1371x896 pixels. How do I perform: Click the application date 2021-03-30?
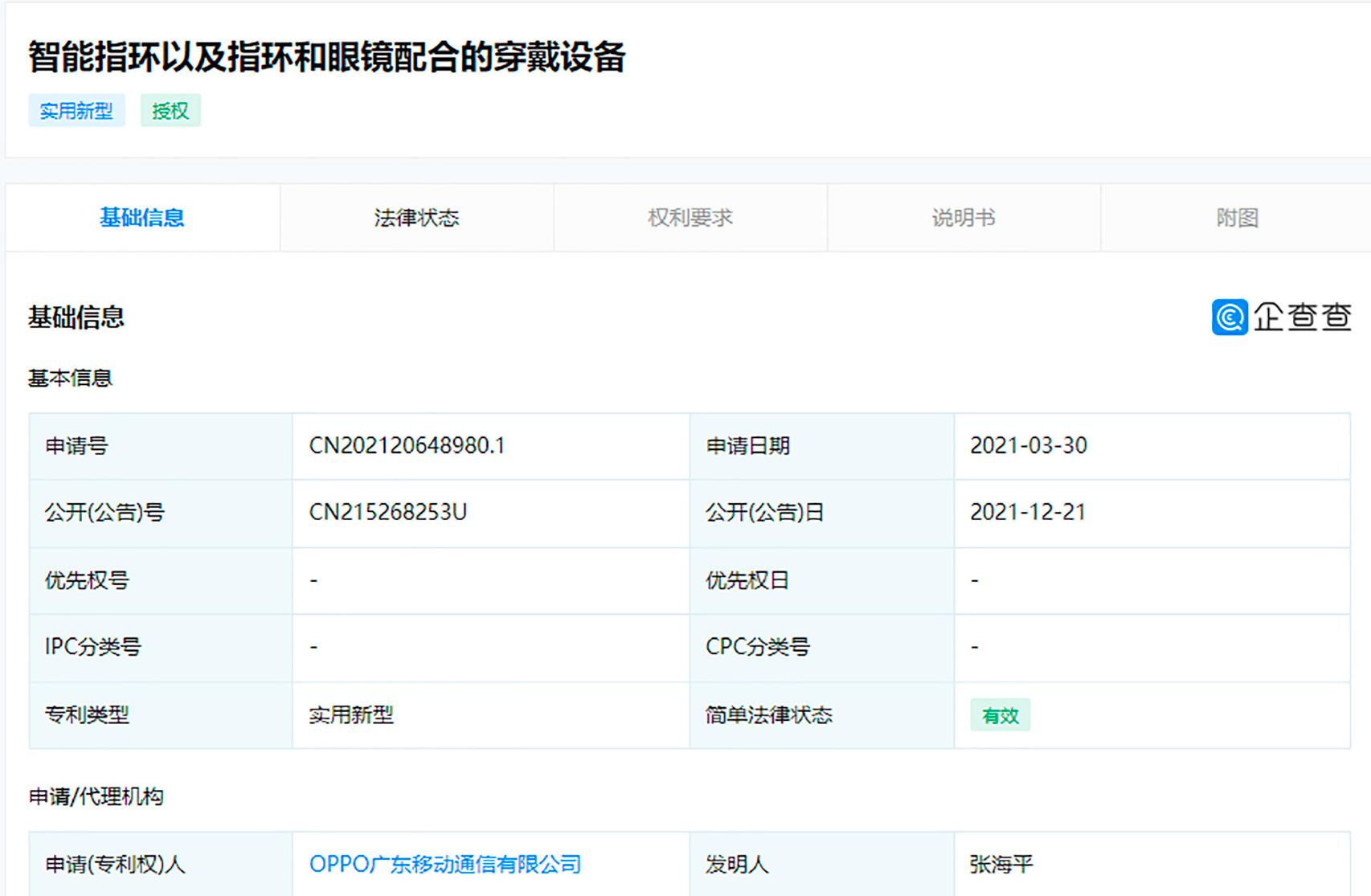click(1029, 445)
